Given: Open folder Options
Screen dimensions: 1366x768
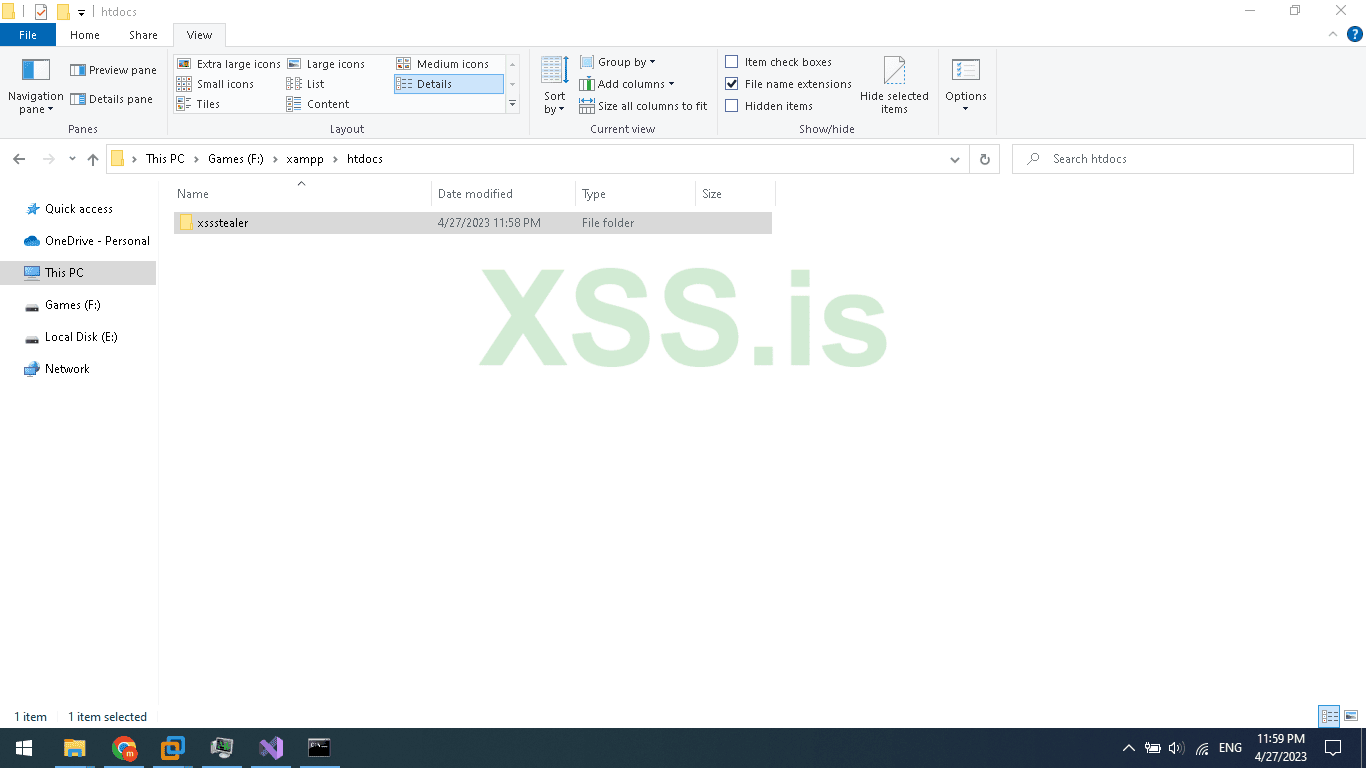Looking at the screenshot, I should (x=966, y=86).
